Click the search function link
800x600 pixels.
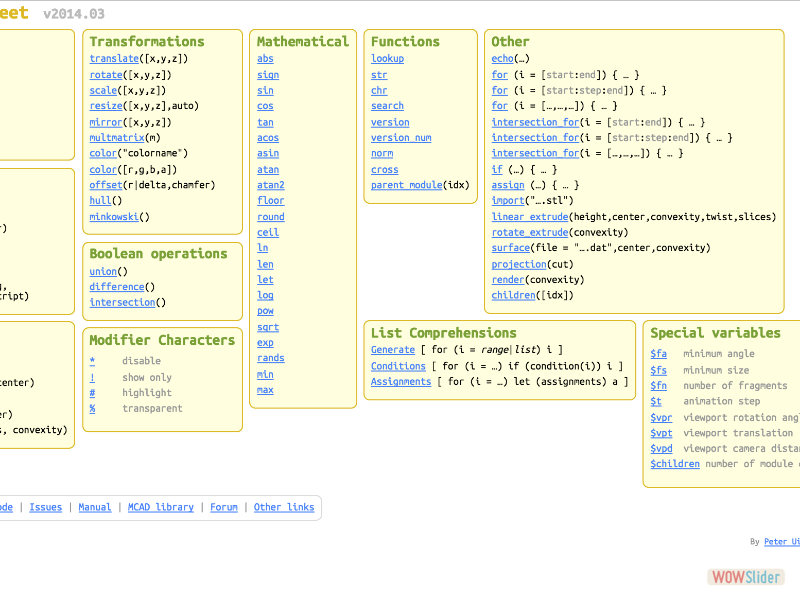[x=387, y=106]
